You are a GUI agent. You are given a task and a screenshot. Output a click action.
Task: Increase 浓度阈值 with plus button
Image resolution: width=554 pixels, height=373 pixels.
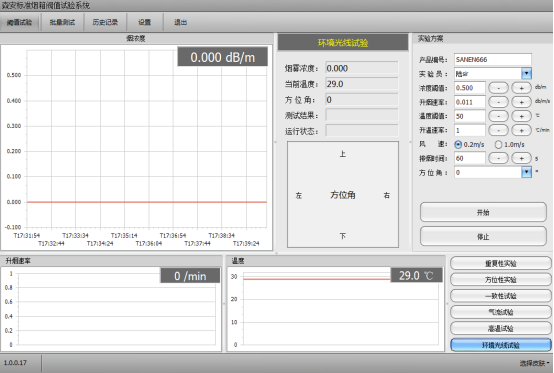[x=521, y=88]
